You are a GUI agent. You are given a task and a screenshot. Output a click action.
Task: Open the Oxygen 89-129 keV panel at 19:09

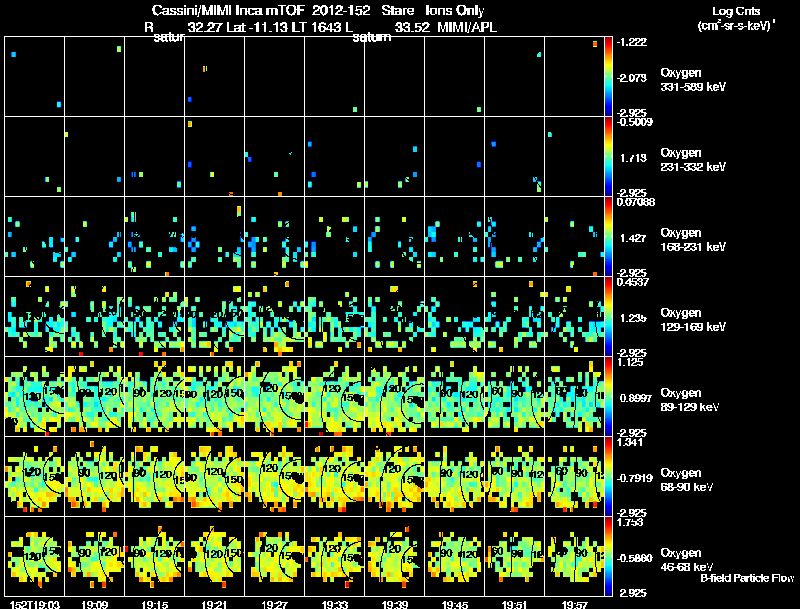94,397
